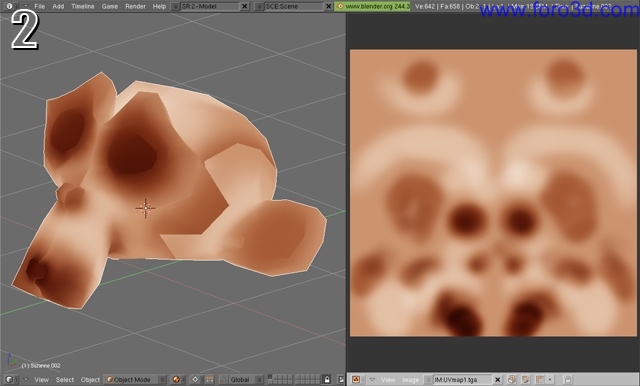Open the image browse selector beside IM:UVmap1.tga
Image resolution: width=640 pixels, height=386 pixels.
pyautogui.click(x=429, y=379)
